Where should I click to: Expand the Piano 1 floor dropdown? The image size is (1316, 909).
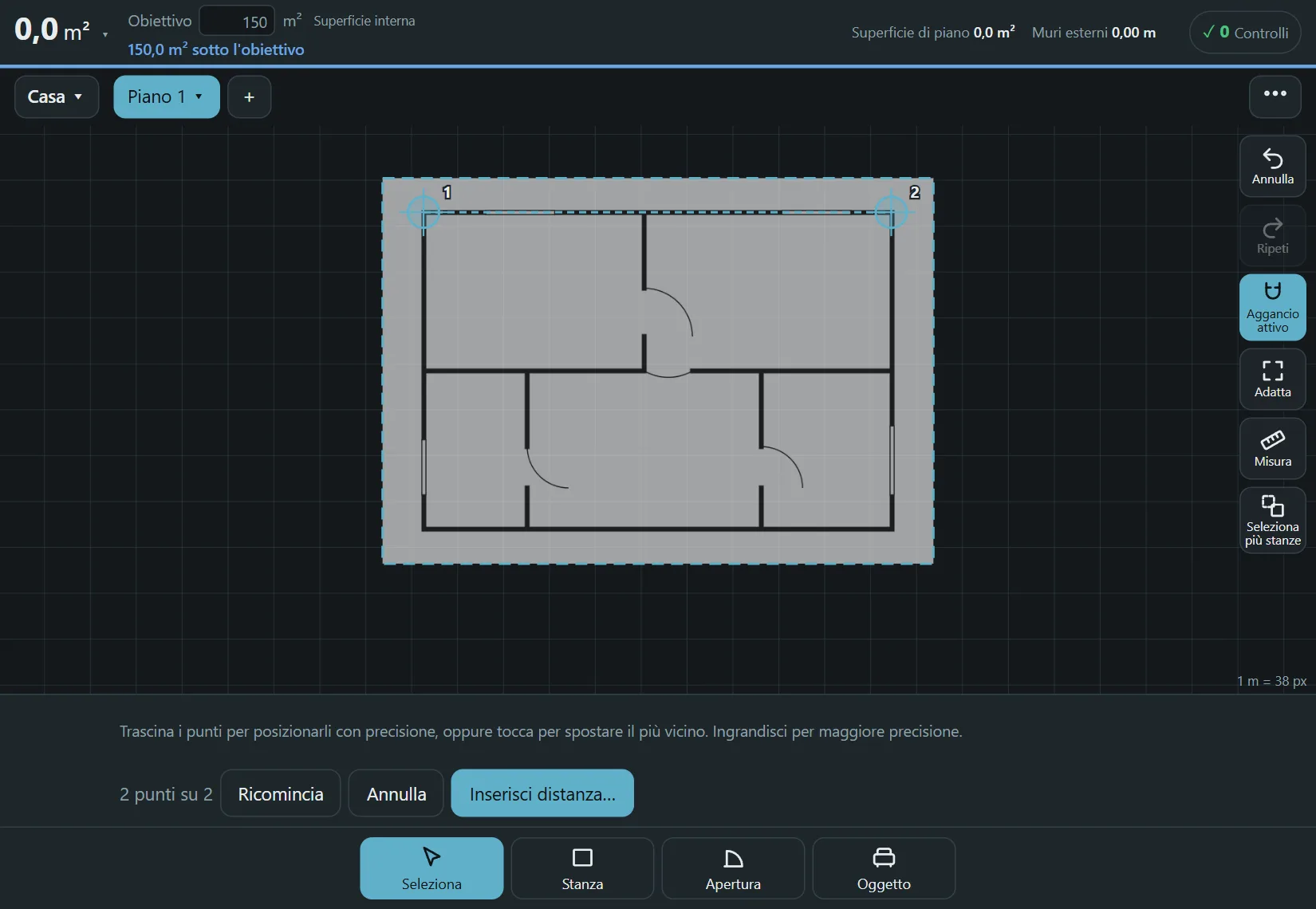166,96
